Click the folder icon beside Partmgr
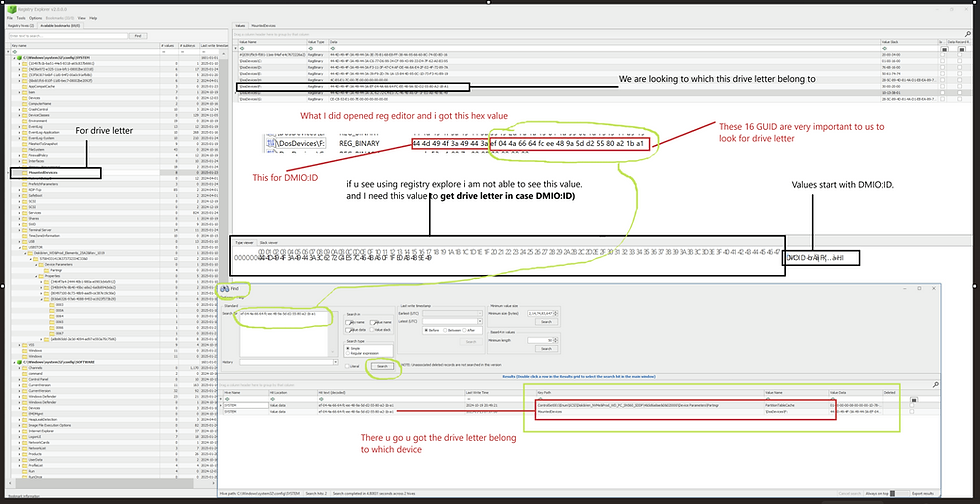 click(46, 270)
